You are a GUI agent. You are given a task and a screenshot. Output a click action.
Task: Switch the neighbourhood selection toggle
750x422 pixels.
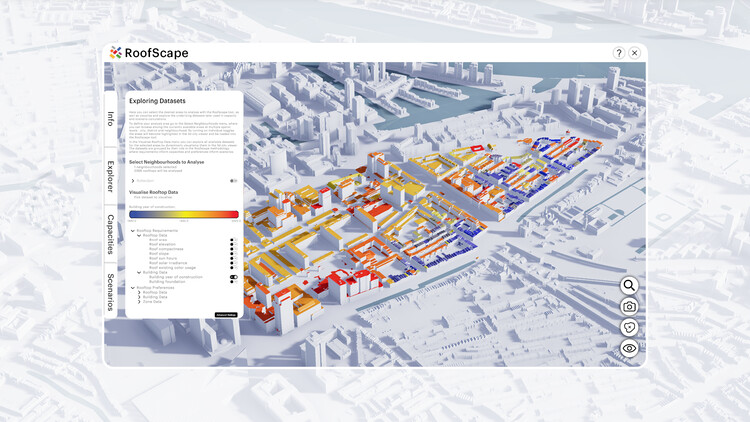click(233, 181)
